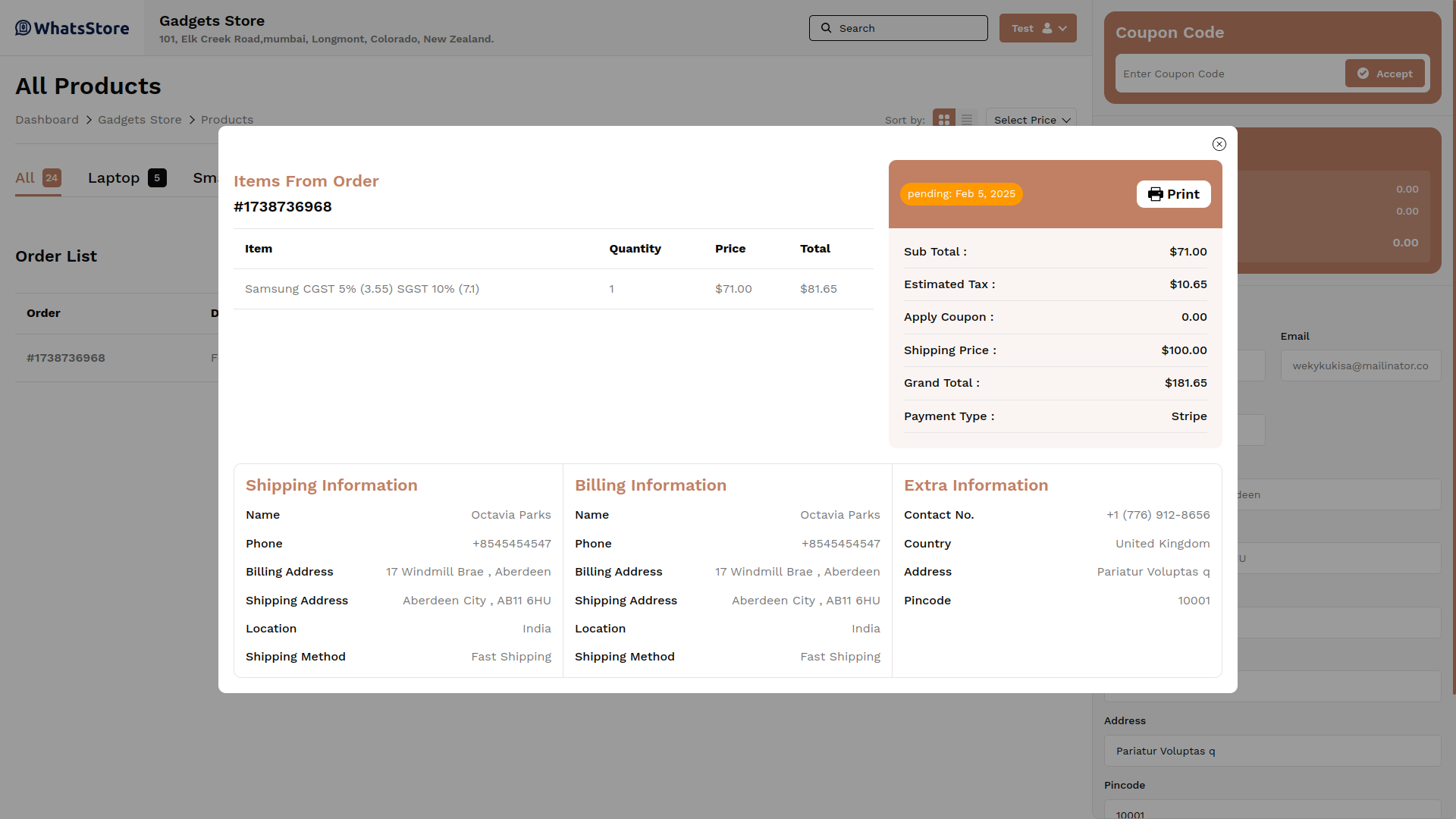
Task: Click the Print button
Action: [x=1173, y=194]
